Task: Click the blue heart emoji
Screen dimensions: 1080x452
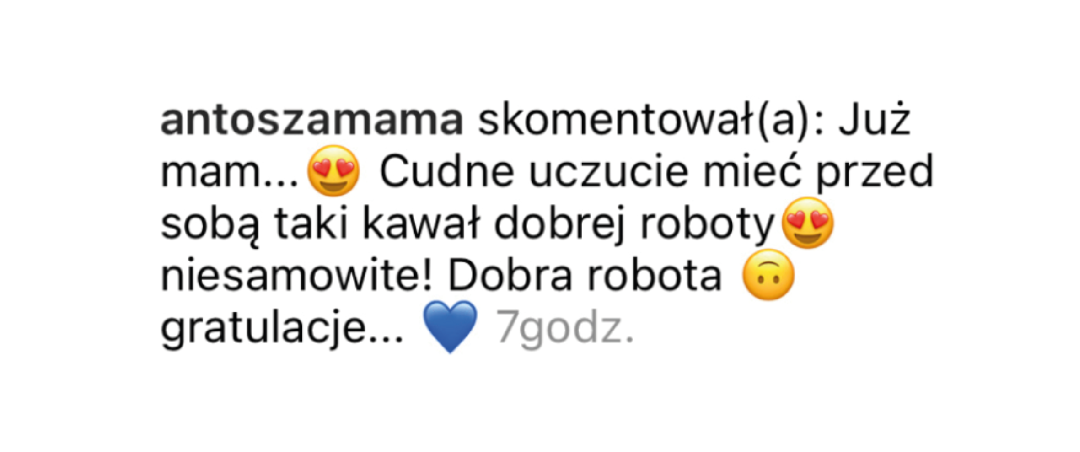Action: [449, 328]
